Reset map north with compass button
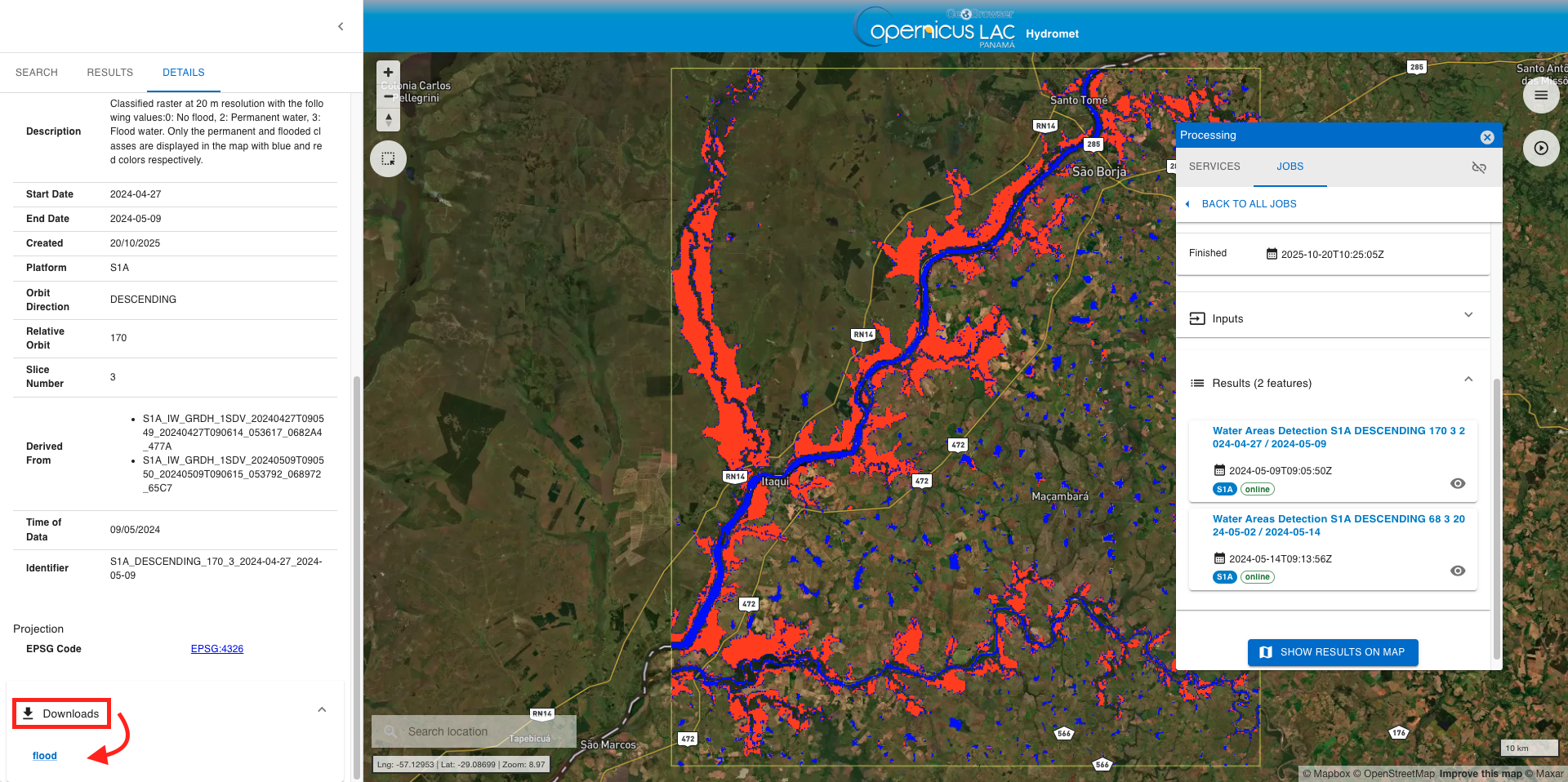 click(388, 120)
